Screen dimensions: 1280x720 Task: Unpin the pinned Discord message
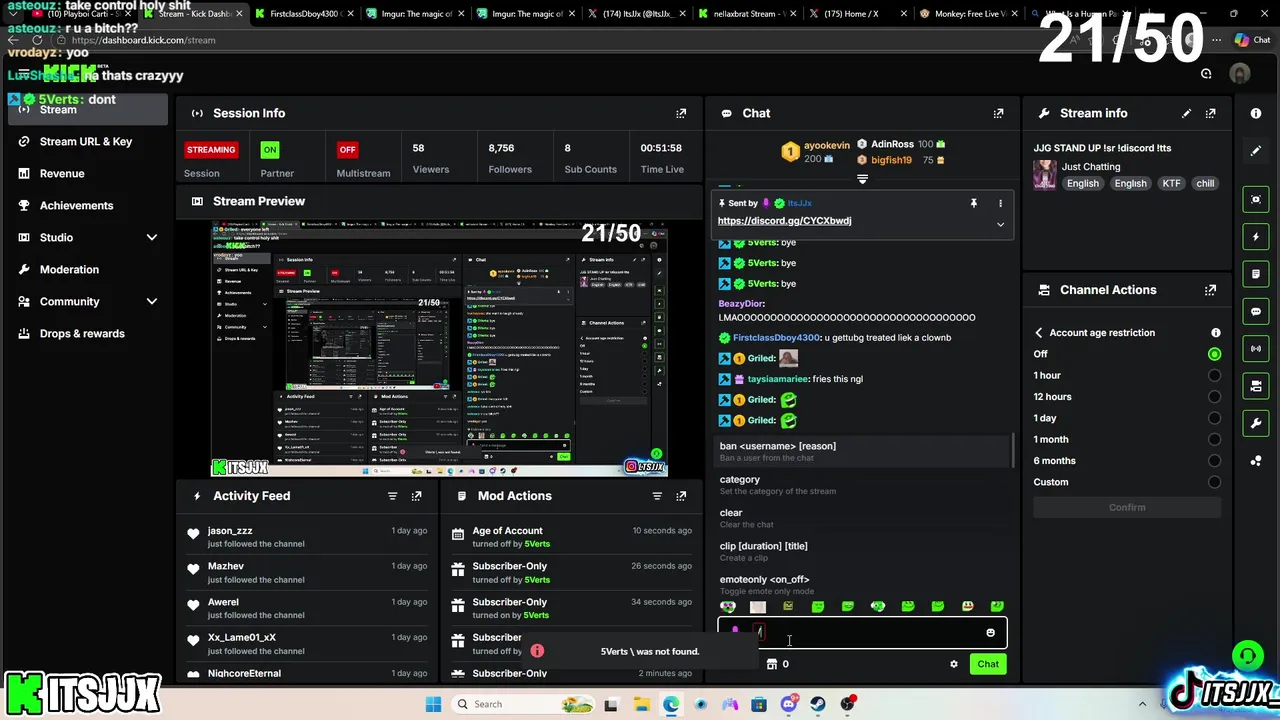pos(973,203)
